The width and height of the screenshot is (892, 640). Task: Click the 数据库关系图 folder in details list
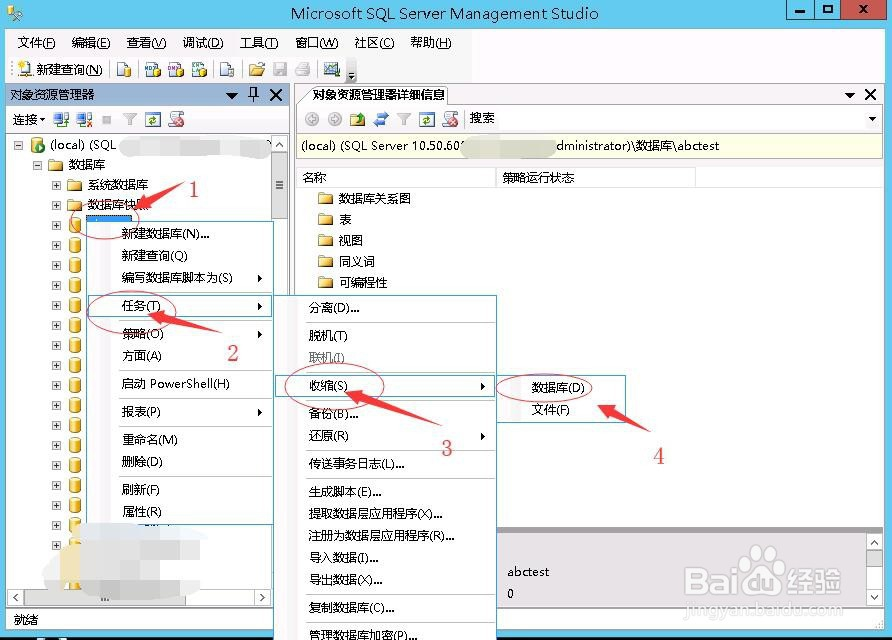(364, 199)
